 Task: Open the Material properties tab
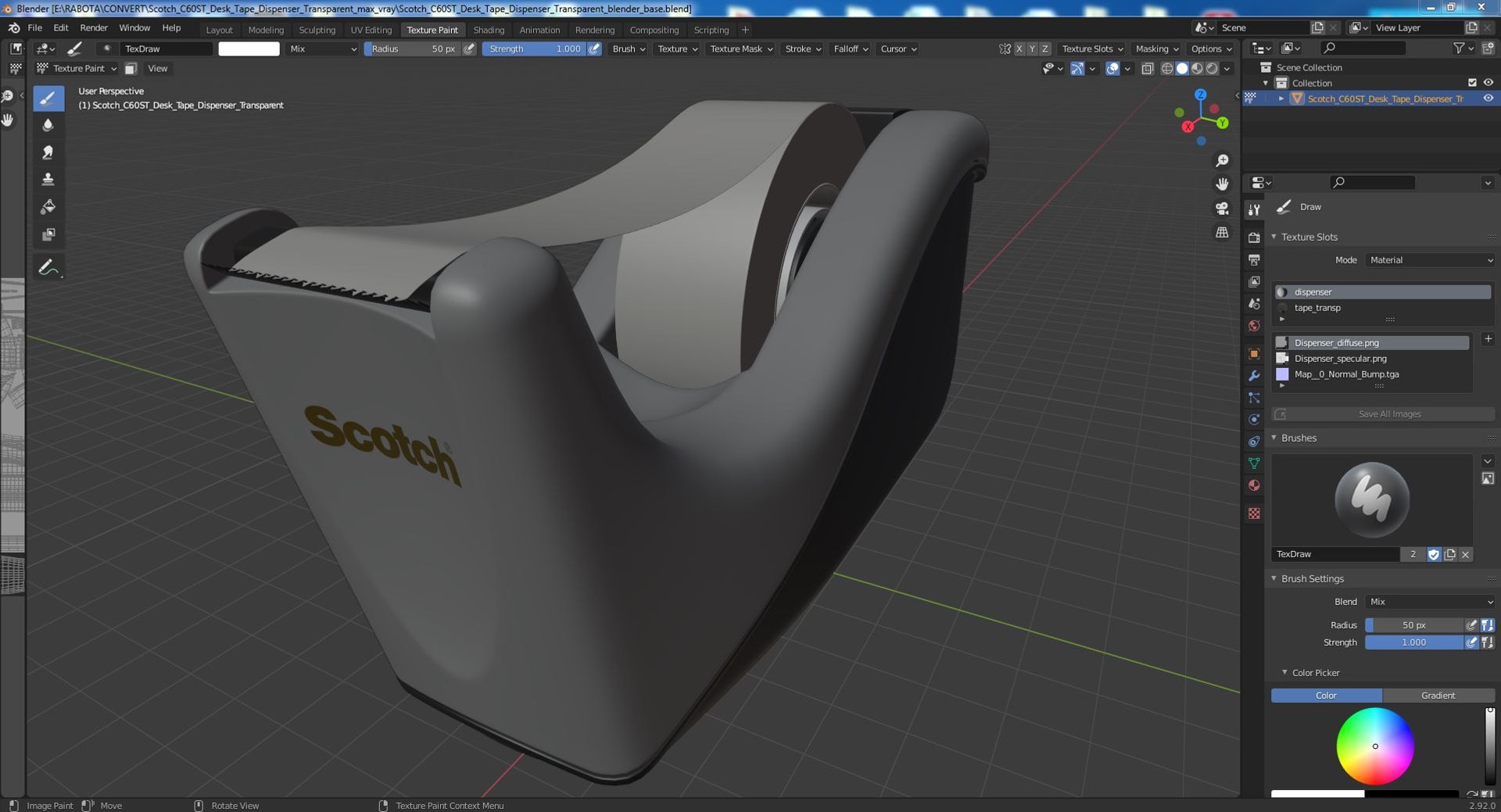click(x=1254, y=485)
